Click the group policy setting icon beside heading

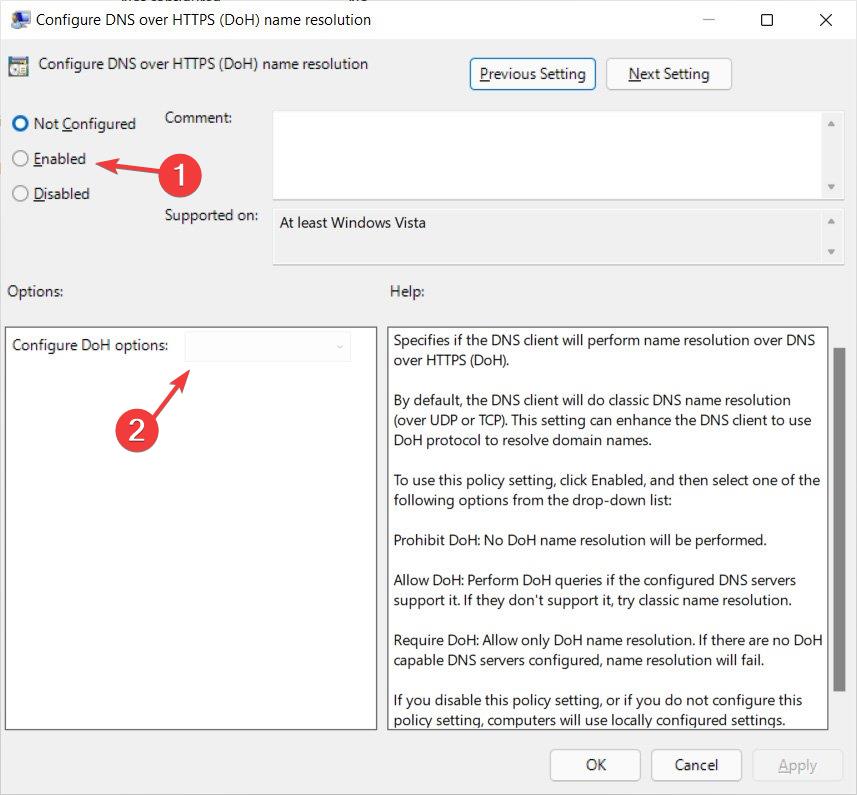coord(17,64)
